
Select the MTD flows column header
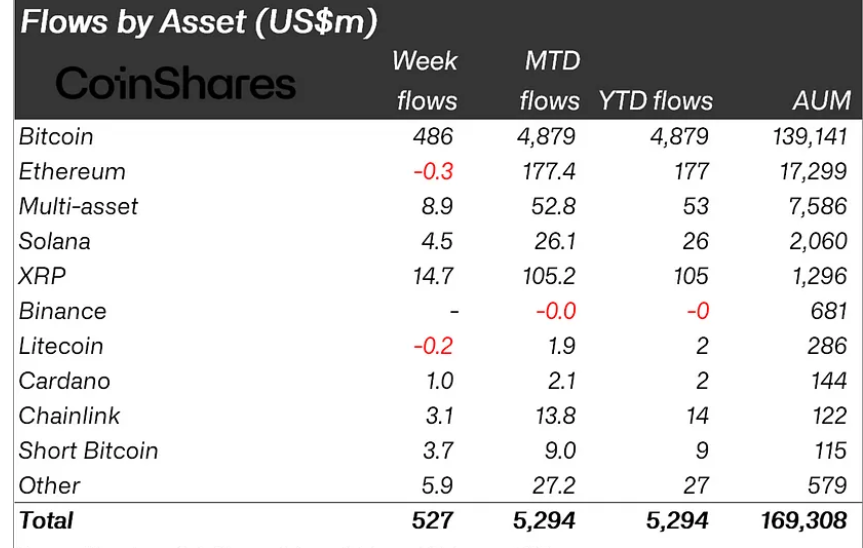tap(551, 81)
